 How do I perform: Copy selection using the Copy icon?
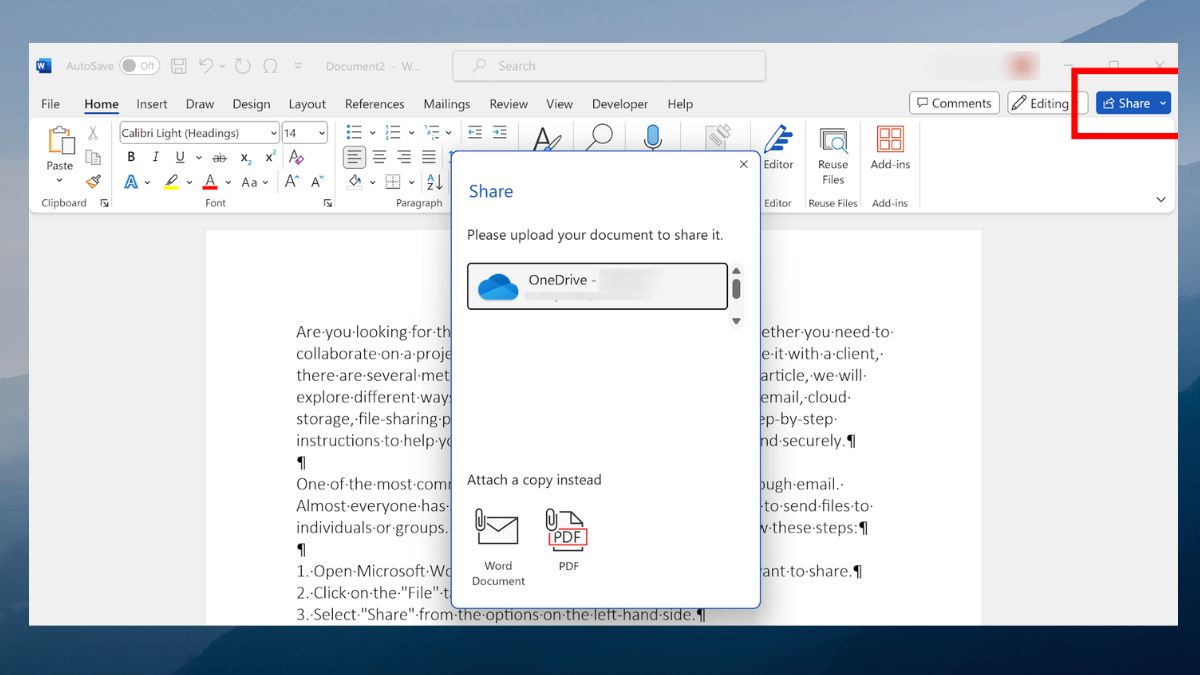coord(93,157)
